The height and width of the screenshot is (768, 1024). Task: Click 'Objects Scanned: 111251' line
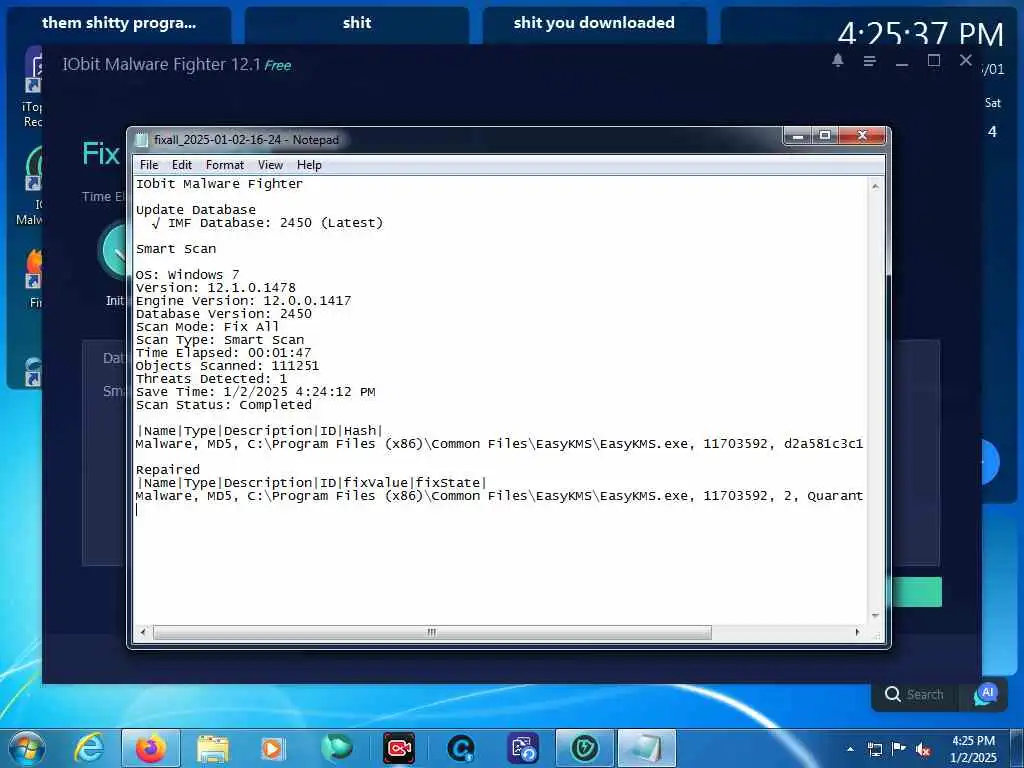(227, 366)
